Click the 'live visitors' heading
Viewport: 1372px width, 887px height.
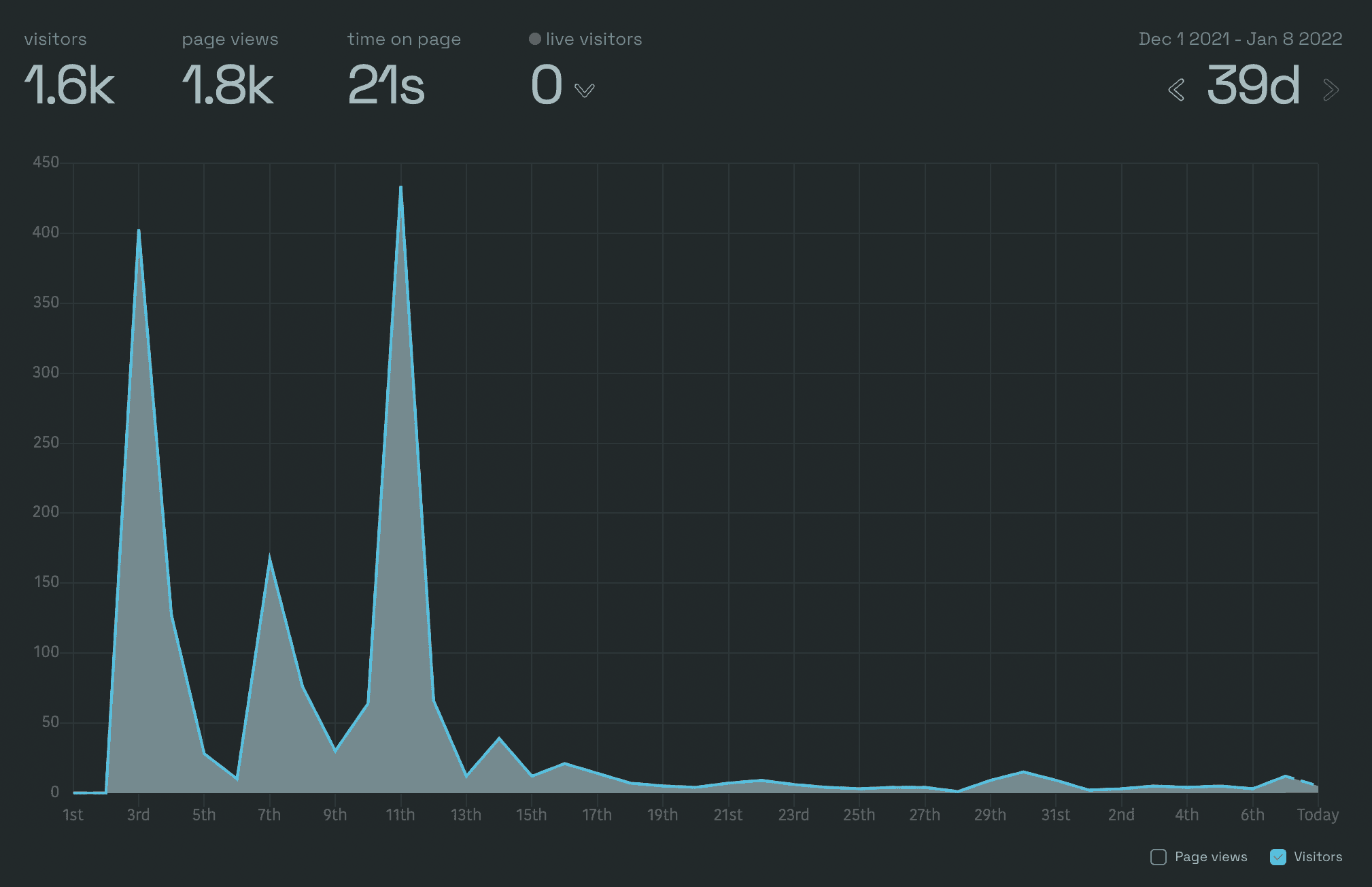(594, 39)
